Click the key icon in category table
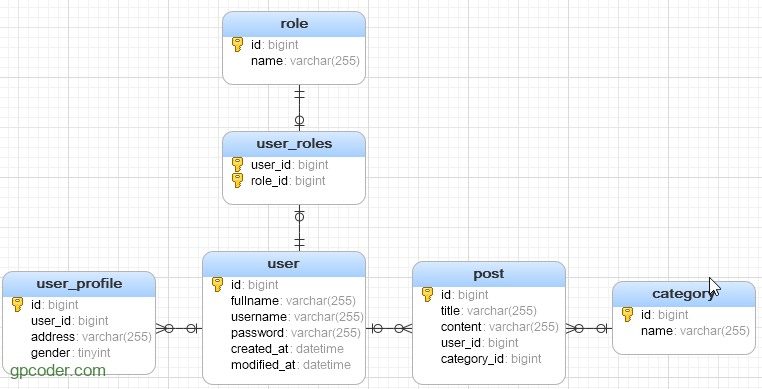This screenshot has width=762, height=389. tap(627, 315)
